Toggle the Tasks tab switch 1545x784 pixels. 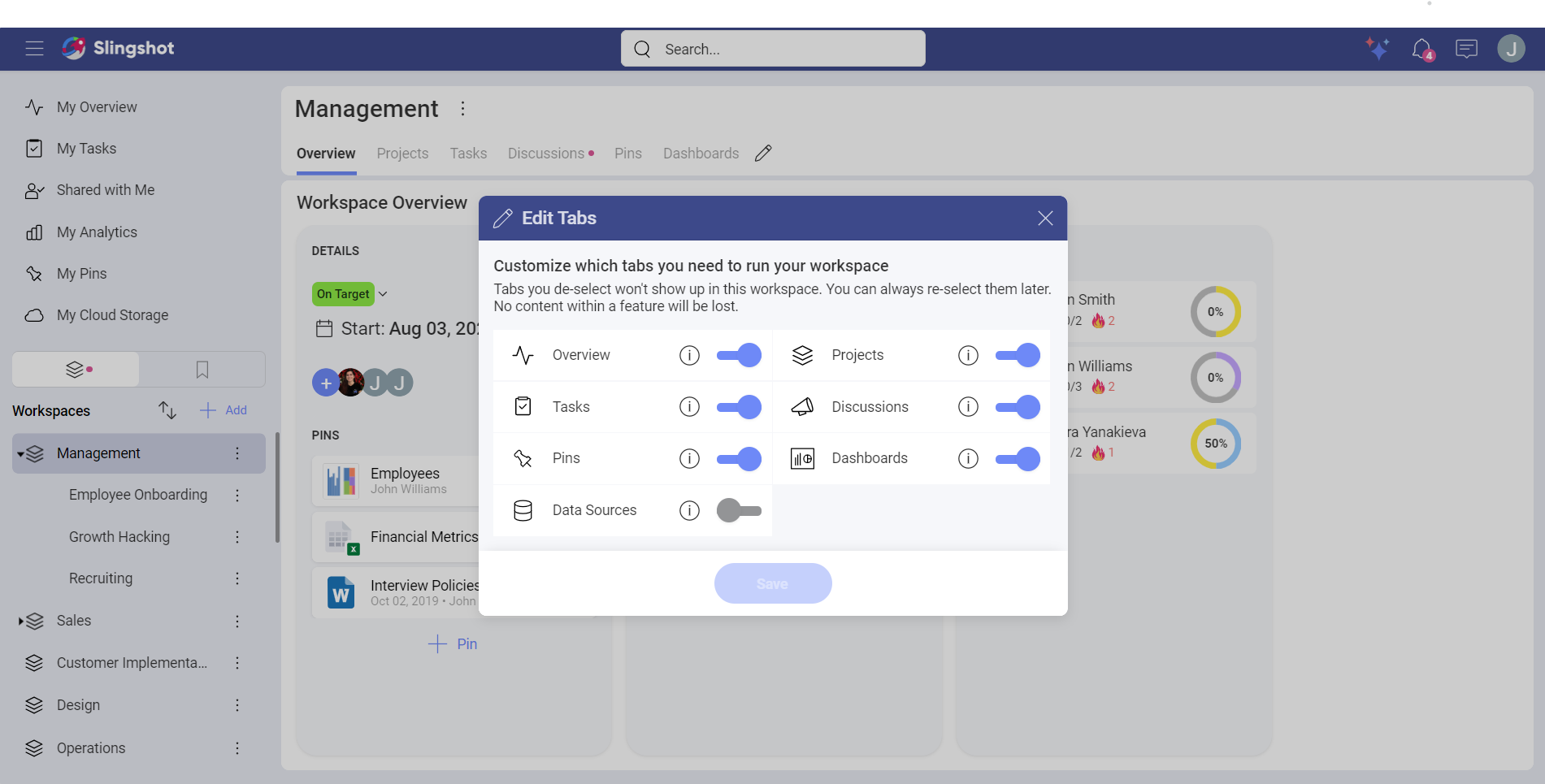tap(739, 407)
